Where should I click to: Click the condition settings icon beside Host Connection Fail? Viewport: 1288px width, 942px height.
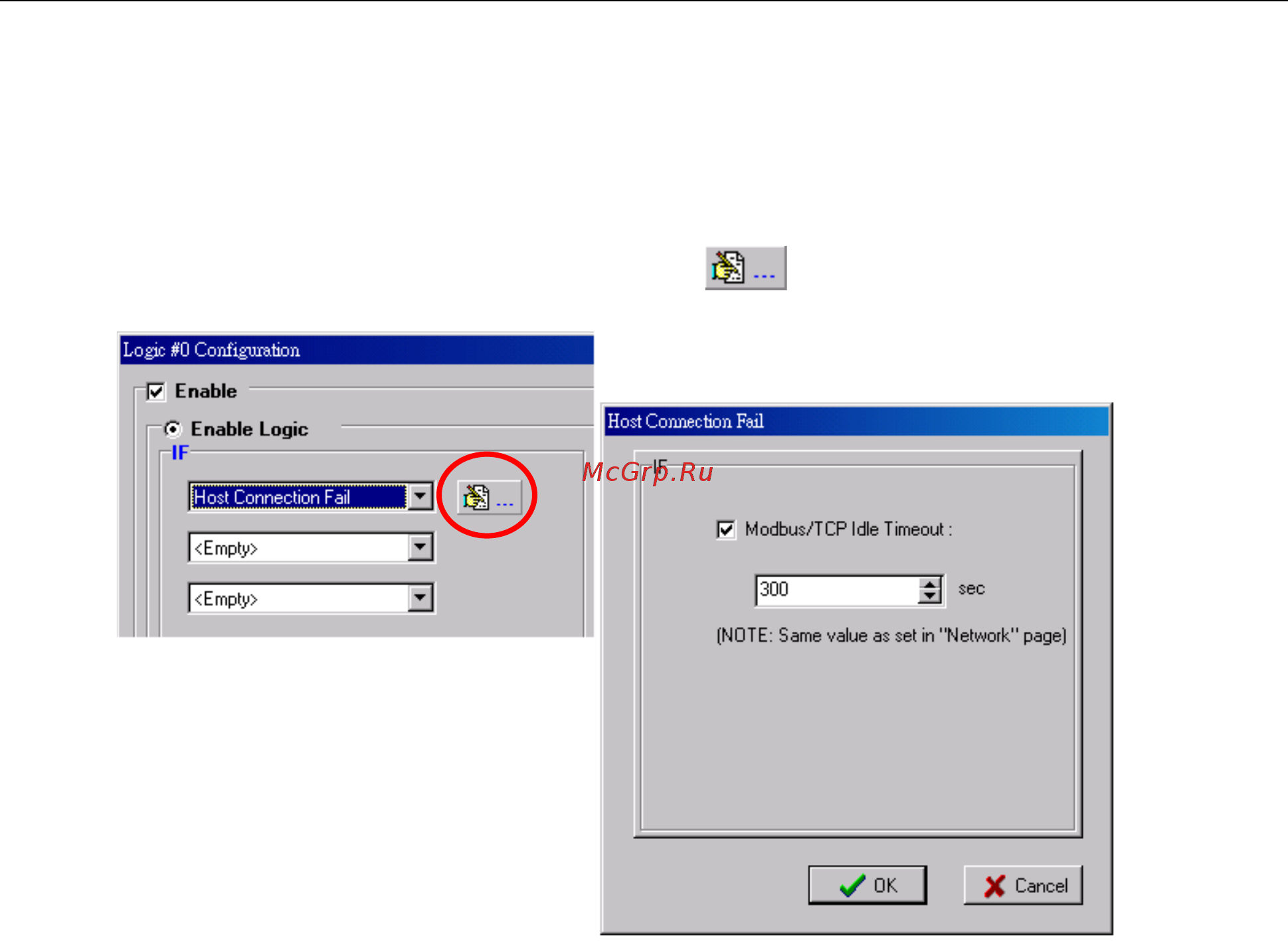pos(490,497)
